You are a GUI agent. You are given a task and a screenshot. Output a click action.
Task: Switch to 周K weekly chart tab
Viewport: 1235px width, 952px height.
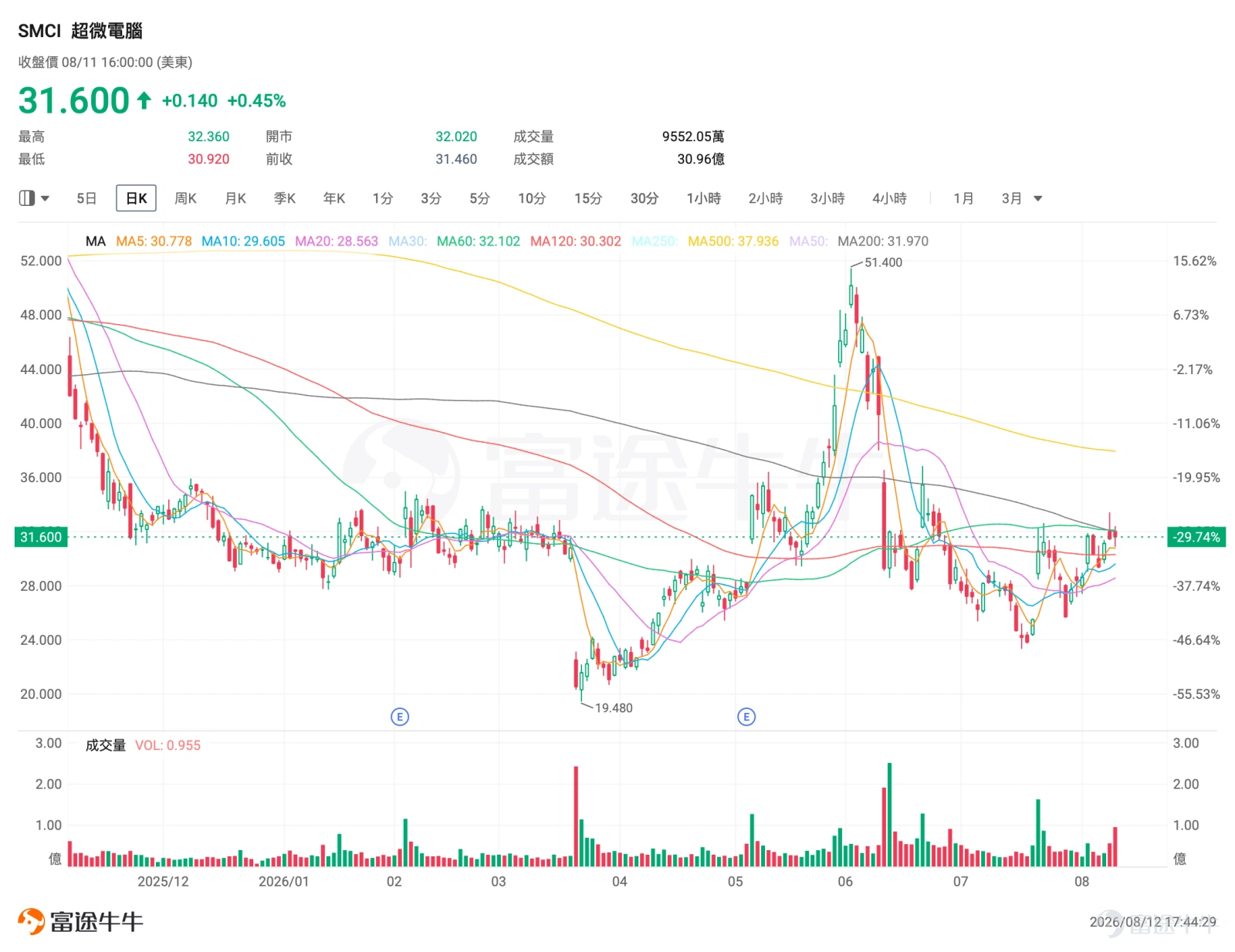pyautogui.click(x=185, y=198)
